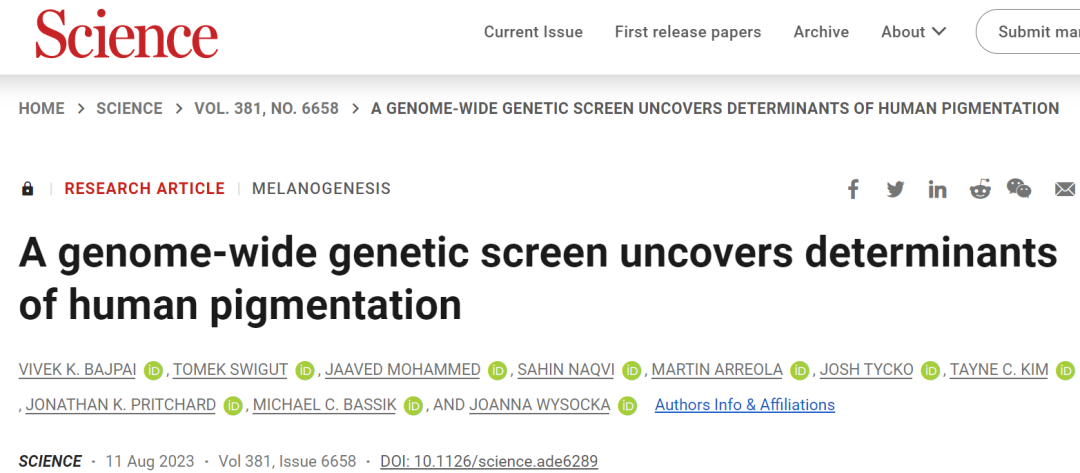
Task: Go to First release papers
Action: coord(688,32)
